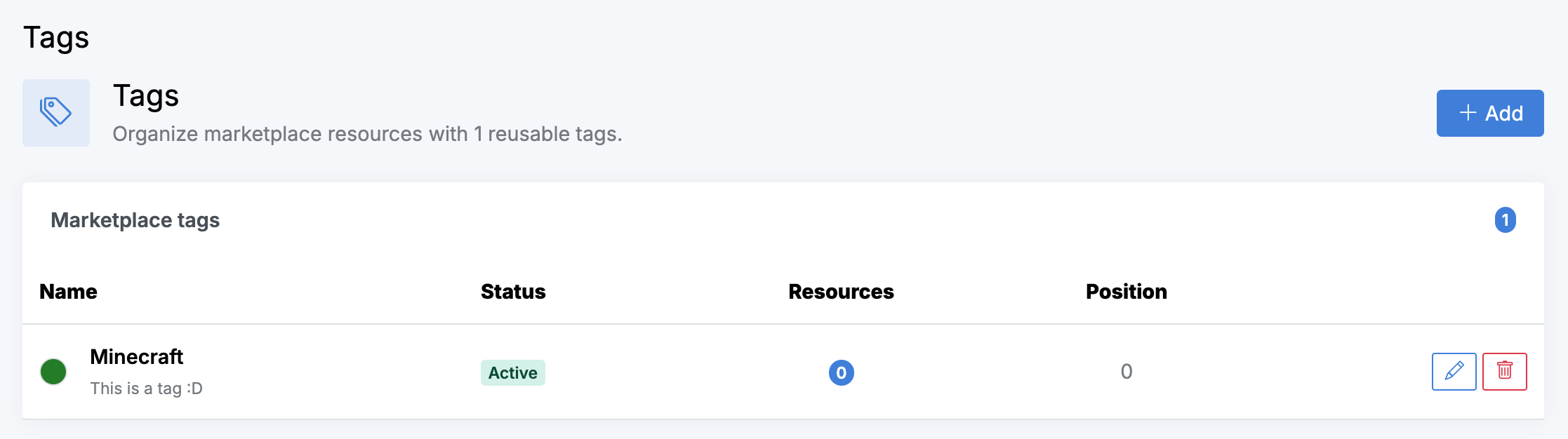
Task: Click the plus icon inside Add button
Action: pyautogui.click(x=1468, y=113)
